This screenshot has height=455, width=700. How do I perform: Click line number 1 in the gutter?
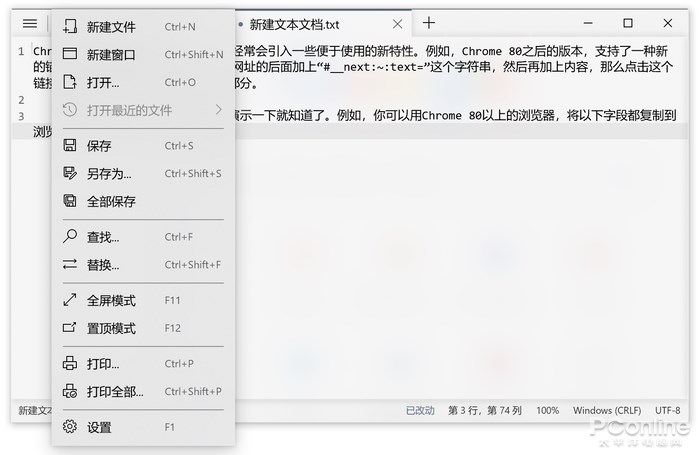pos(21,51)
